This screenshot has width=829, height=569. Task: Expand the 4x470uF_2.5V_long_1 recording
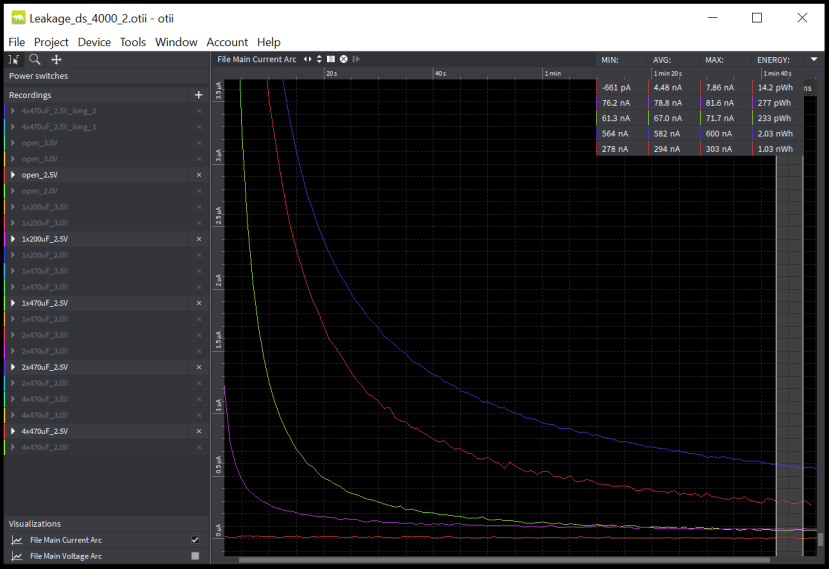click(x=13, y=127)
